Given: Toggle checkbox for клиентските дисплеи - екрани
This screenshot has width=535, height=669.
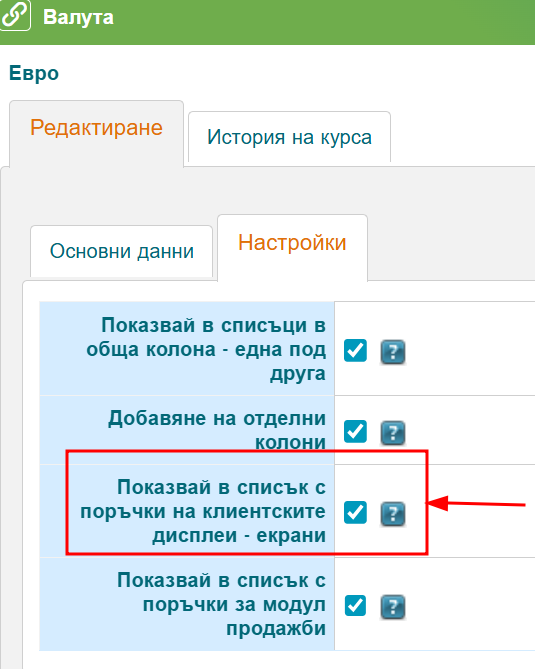Looking at the screenshot, I should [355, 512].
